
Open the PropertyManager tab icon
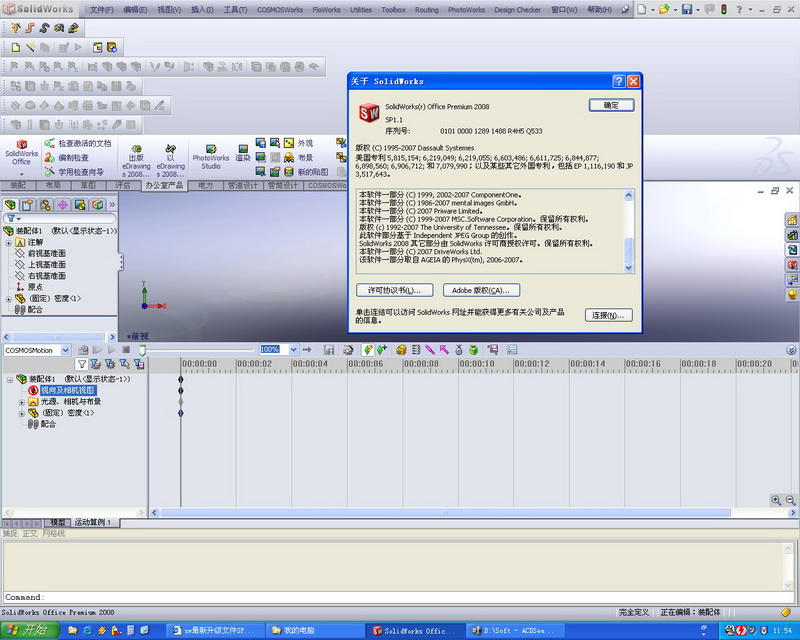click(x=28, y=205)
